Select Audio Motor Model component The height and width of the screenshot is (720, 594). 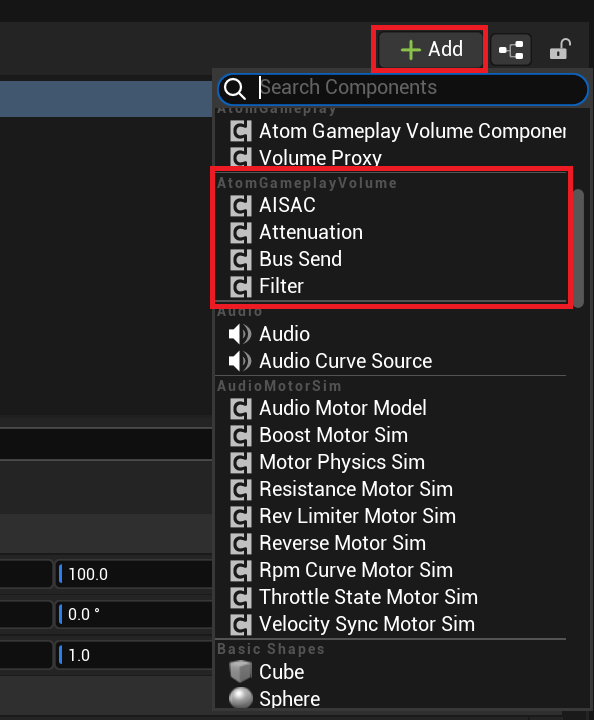coord(343,408)
